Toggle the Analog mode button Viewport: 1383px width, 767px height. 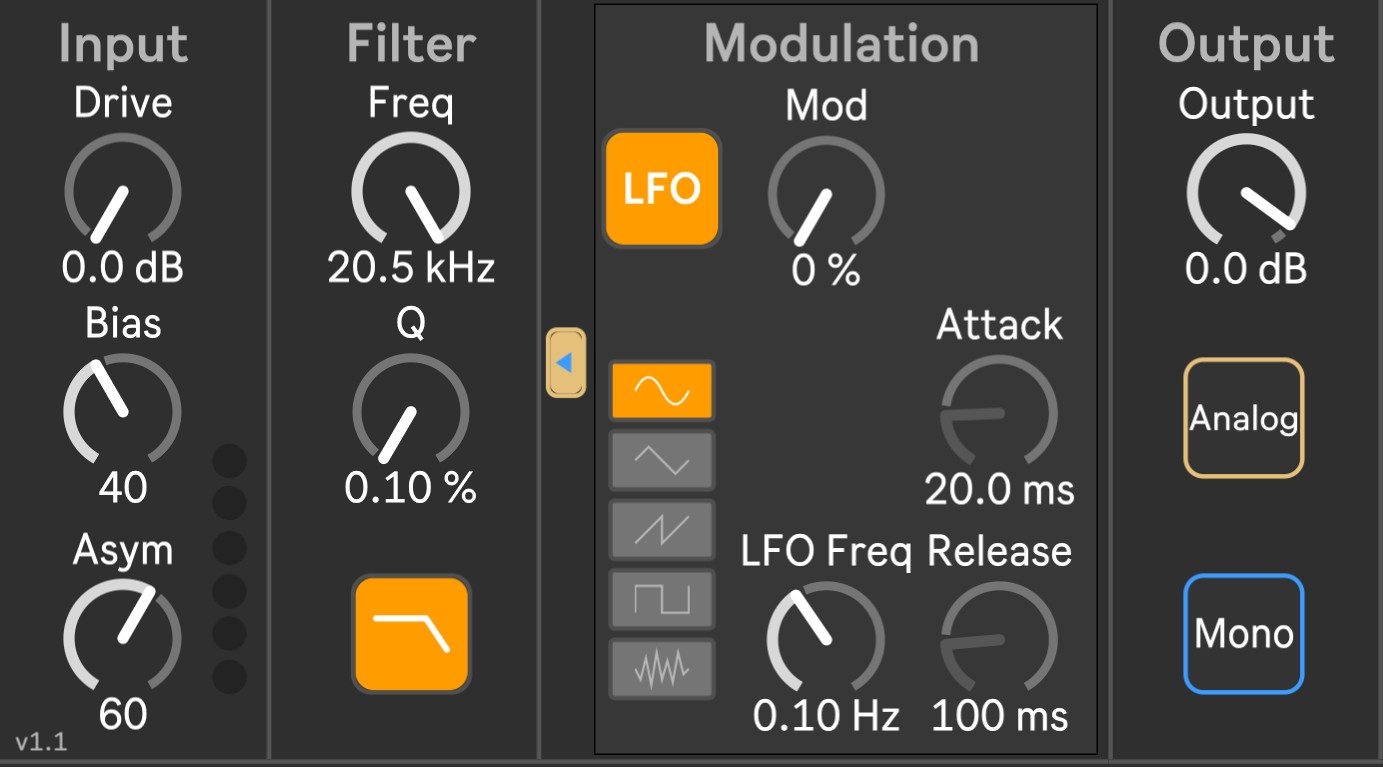click(x=1243, y=418)
